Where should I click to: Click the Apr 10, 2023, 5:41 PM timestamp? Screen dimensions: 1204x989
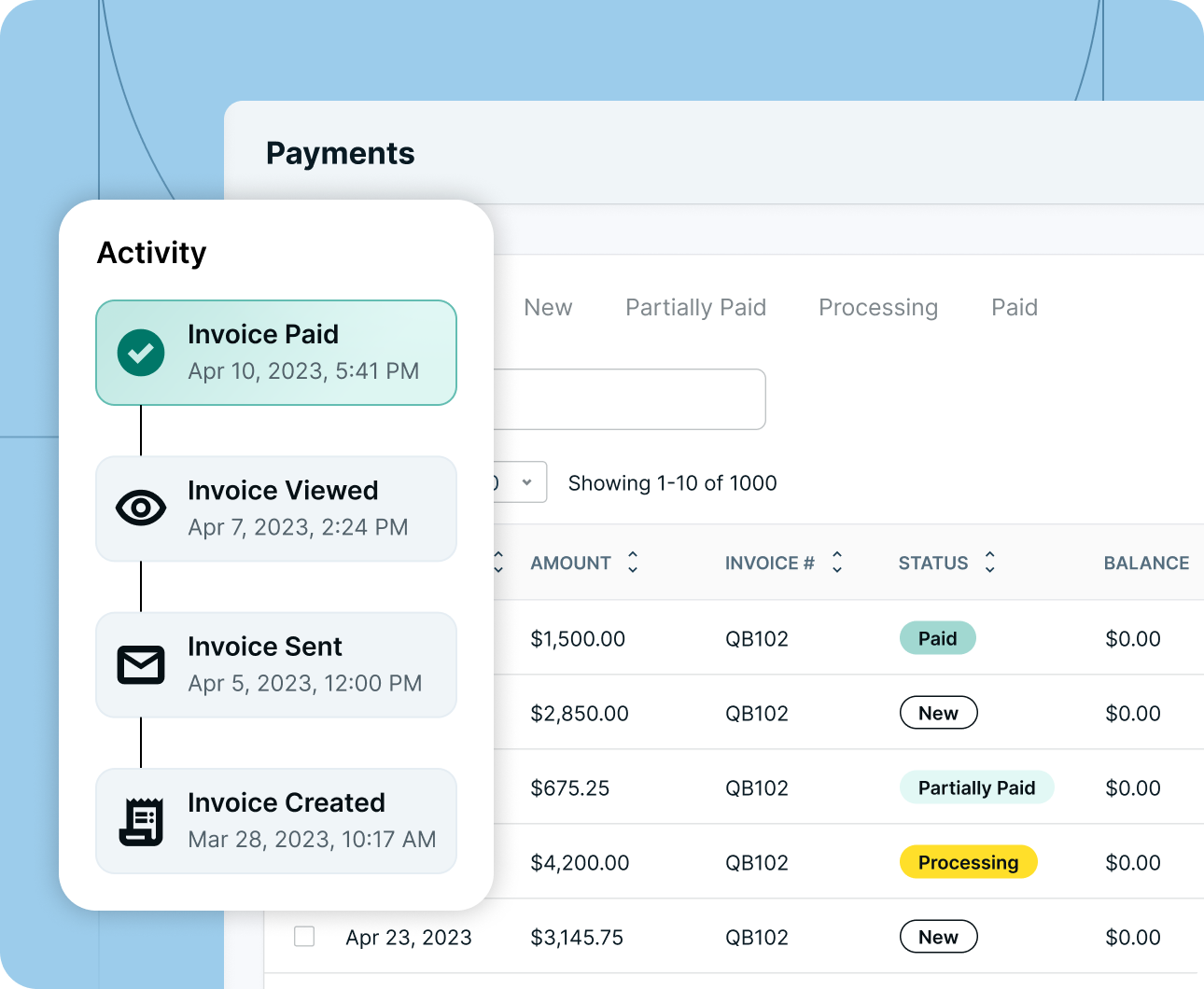tap(303, 371)
